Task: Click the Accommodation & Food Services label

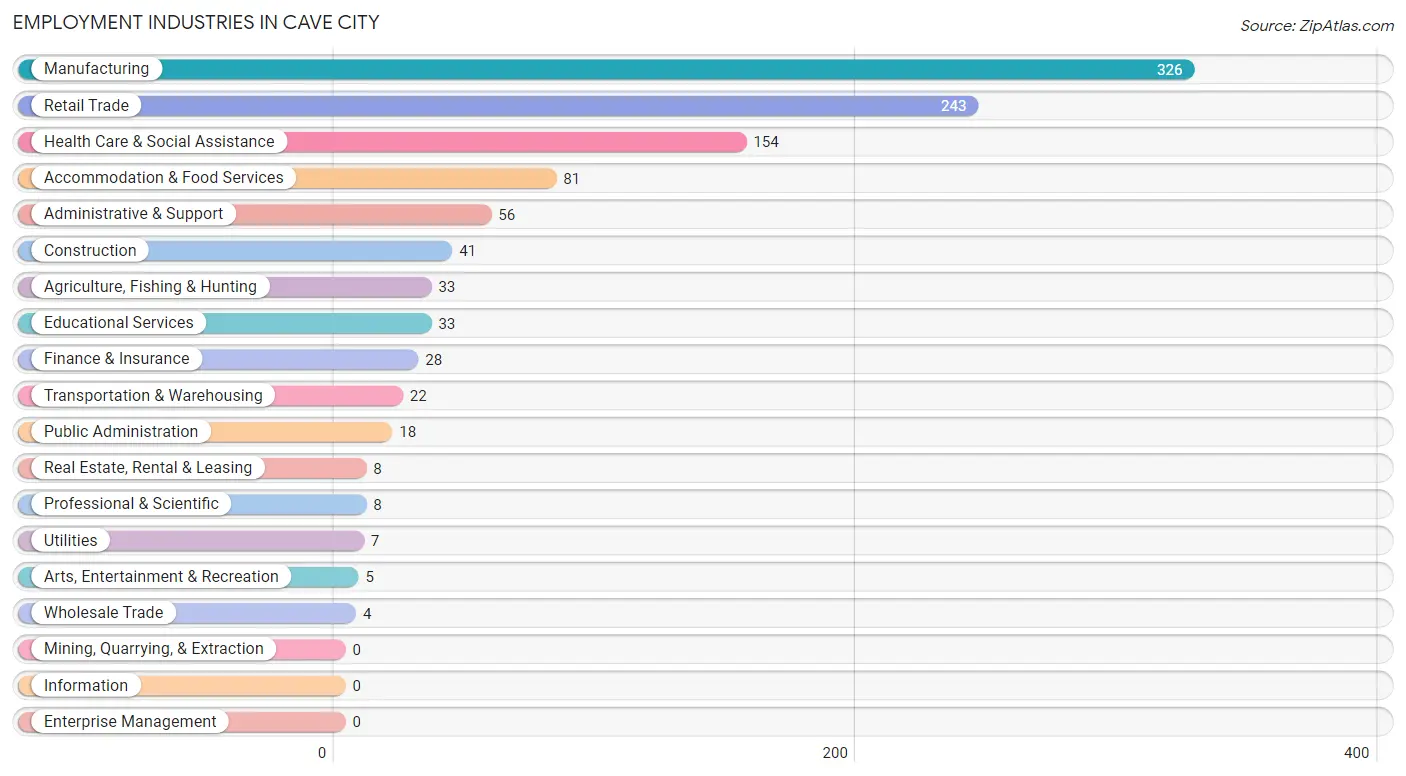Action: click(x=164, y=177)
